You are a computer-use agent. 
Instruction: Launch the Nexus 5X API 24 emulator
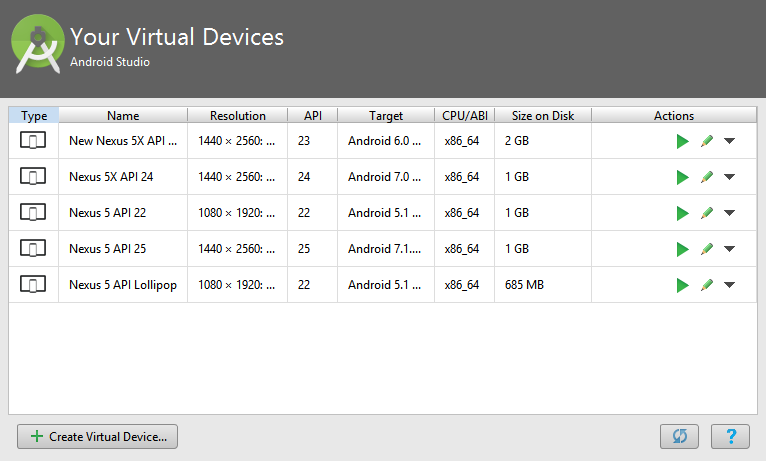tap(682, 177)
